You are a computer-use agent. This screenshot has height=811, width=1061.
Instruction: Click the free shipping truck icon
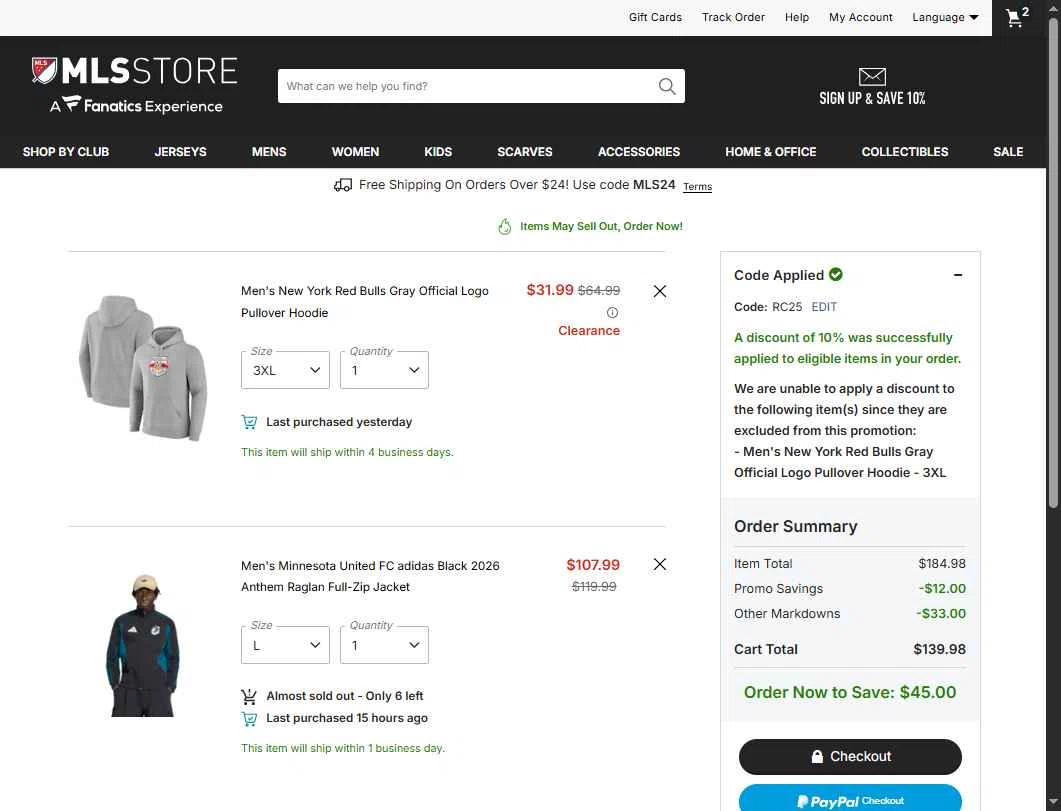(343, 185)
